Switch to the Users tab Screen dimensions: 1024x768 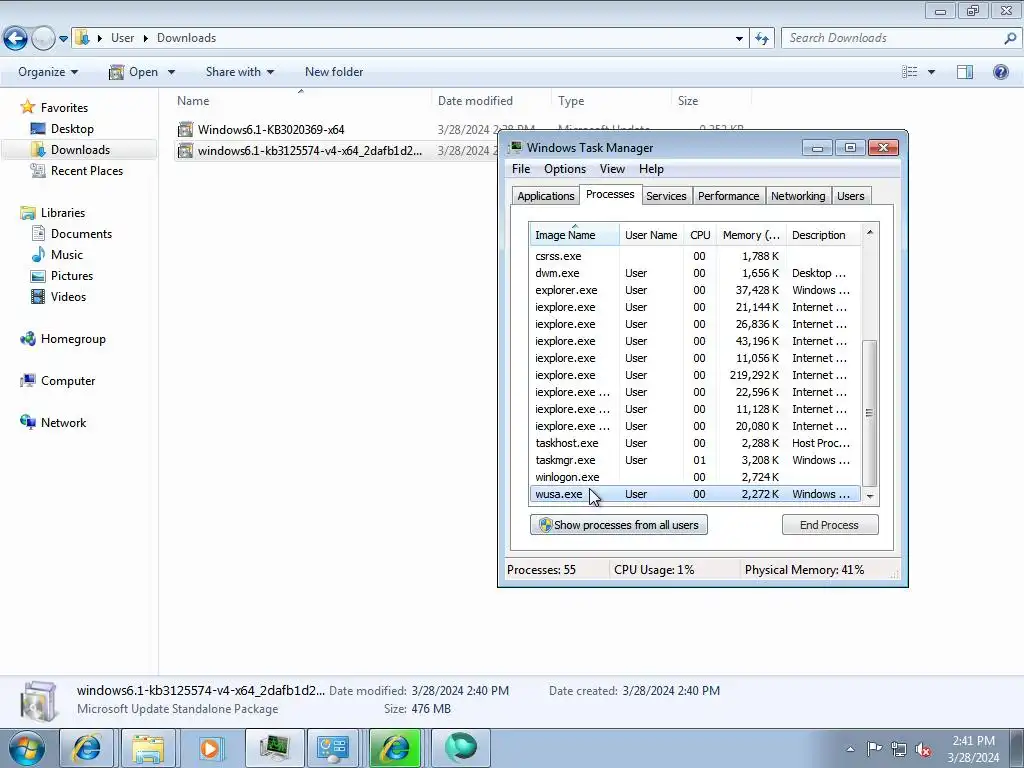pyautogui.click(x=850, y=196)
